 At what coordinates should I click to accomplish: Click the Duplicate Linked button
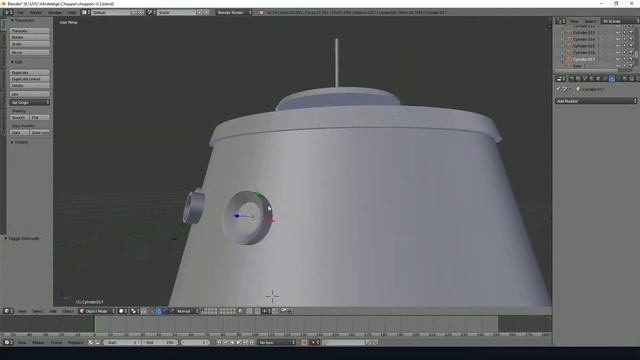[30, 79]
